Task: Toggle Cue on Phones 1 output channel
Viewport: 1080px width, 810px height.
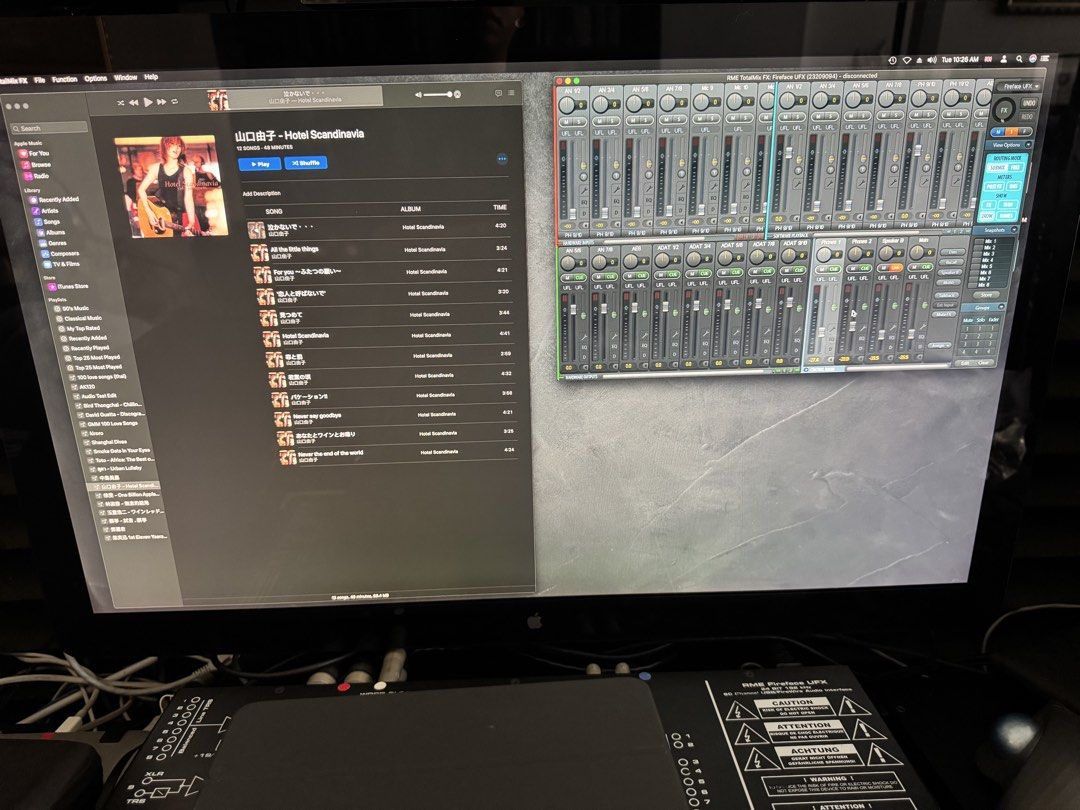Action: pyautogui.click(x=833, y=269)
